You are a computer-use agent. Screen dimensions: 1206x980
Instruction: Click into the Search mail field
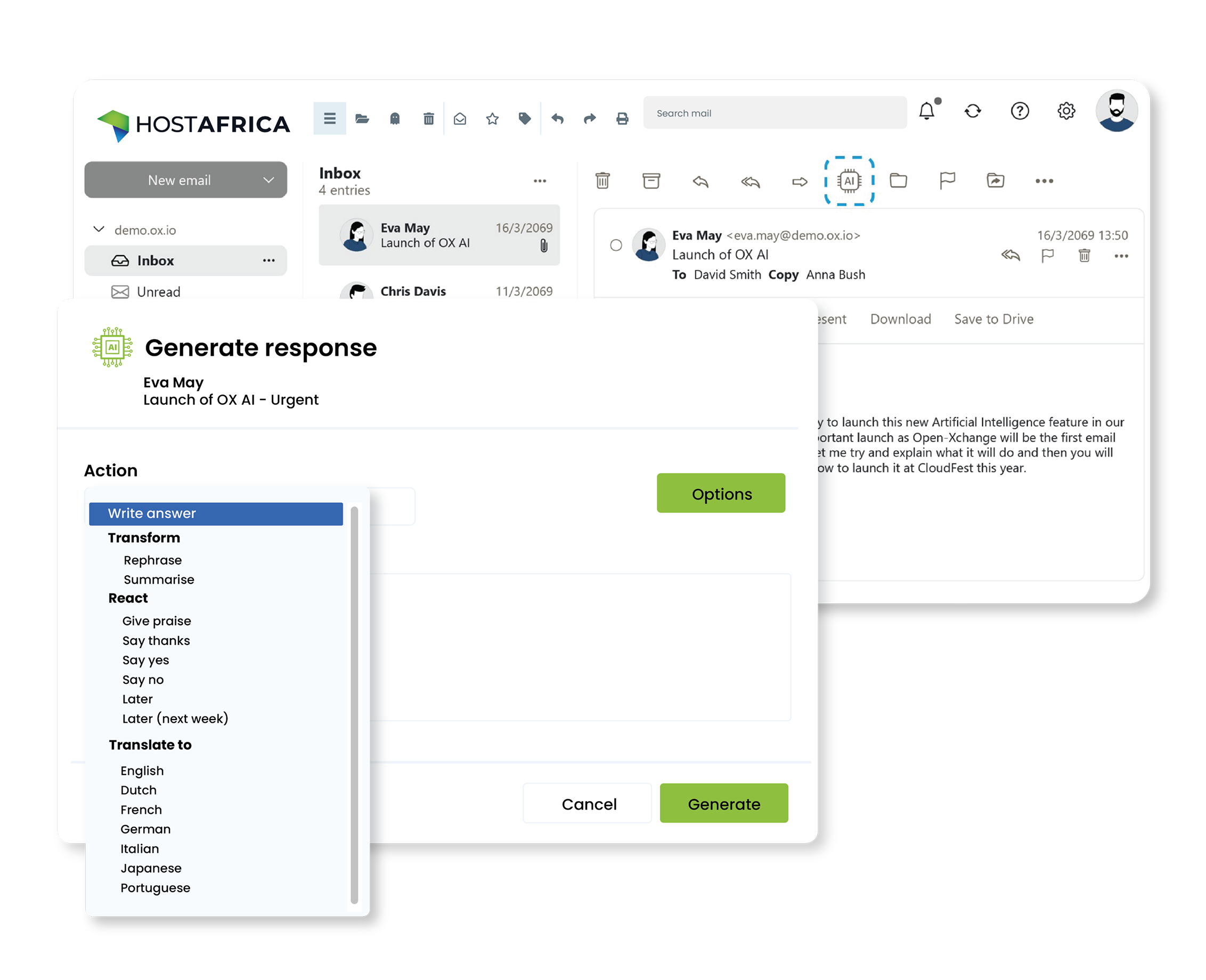point(775,113)
